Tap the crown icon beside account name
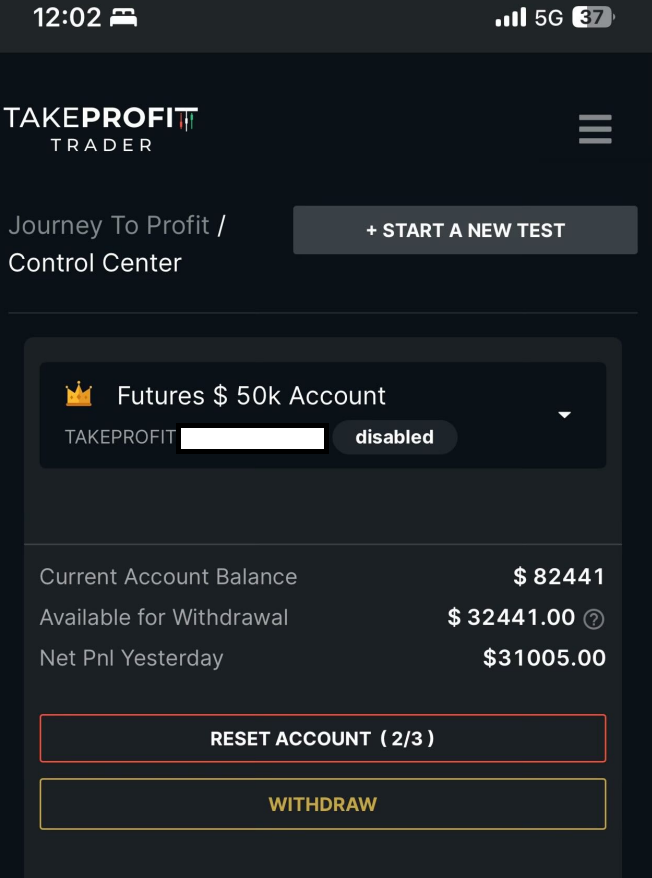The image size is (652, 878). click(79, 395)
